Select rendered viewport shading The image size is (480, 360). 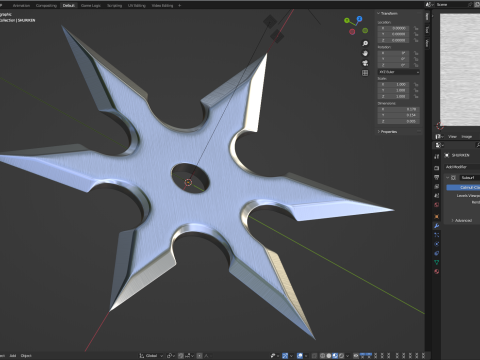(x=341, y=356)
